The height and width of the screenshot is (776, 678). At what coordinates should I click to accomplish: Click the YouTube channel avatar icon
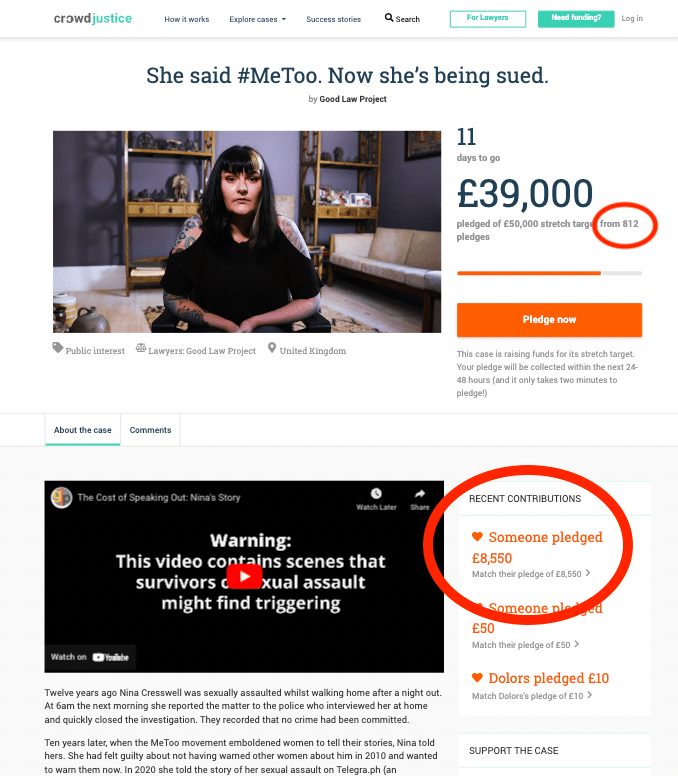[x=62, y=497]
